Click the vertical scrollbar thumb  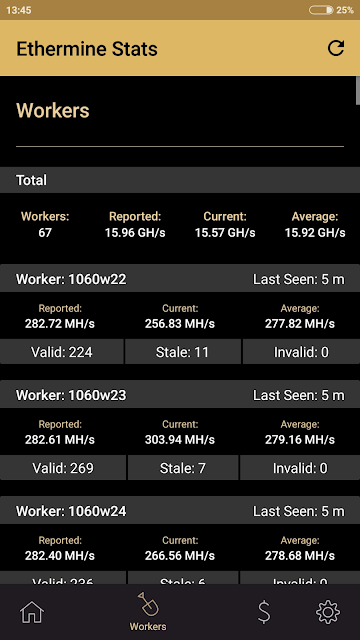358,90
